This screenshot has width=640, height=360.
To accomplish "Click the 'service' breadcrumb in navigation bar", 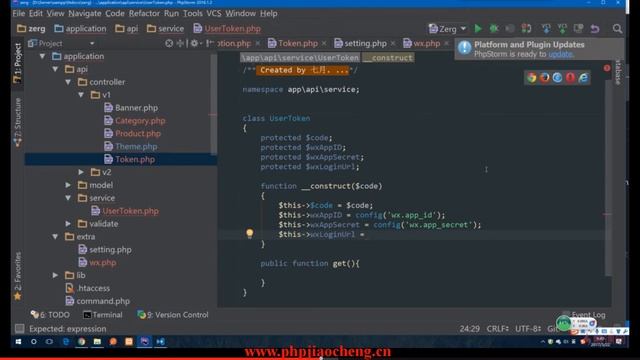I will tap(165, 29).
